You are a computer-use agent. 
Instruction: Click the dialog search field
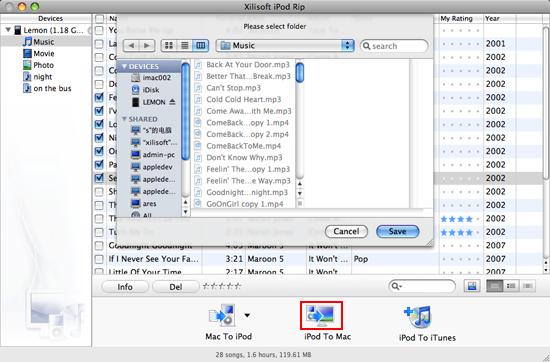pyautogui.click(x=394, y=46)
